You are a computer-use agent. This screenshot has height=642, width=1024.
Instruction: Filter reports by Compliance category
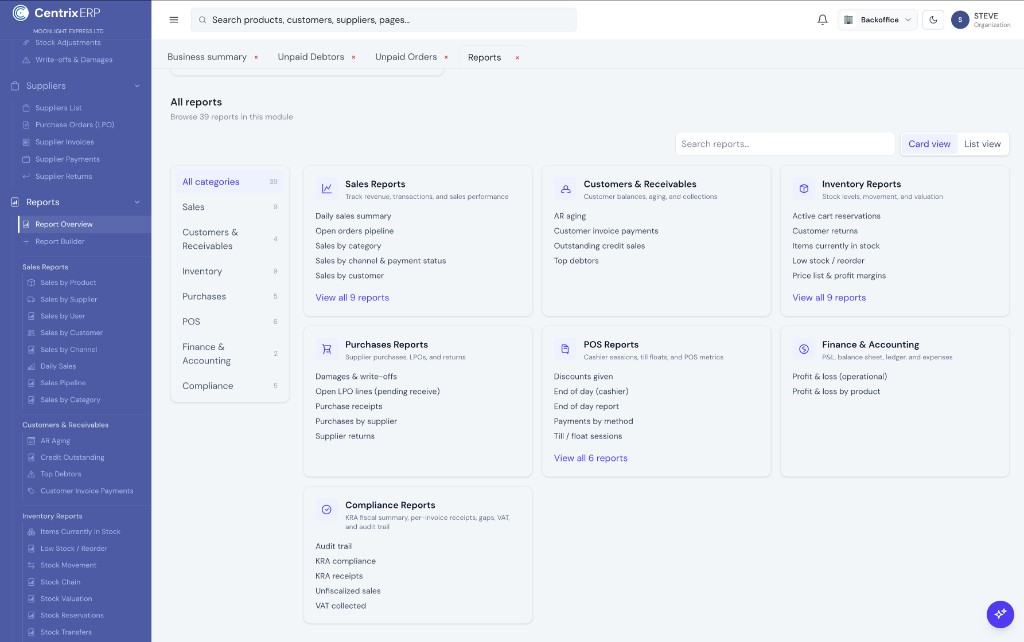230,386
